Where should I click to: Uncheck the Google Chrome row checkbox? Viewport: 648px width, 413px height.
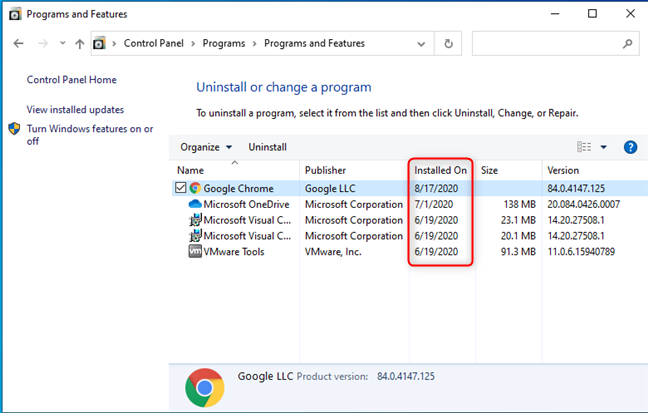point(181,188)
